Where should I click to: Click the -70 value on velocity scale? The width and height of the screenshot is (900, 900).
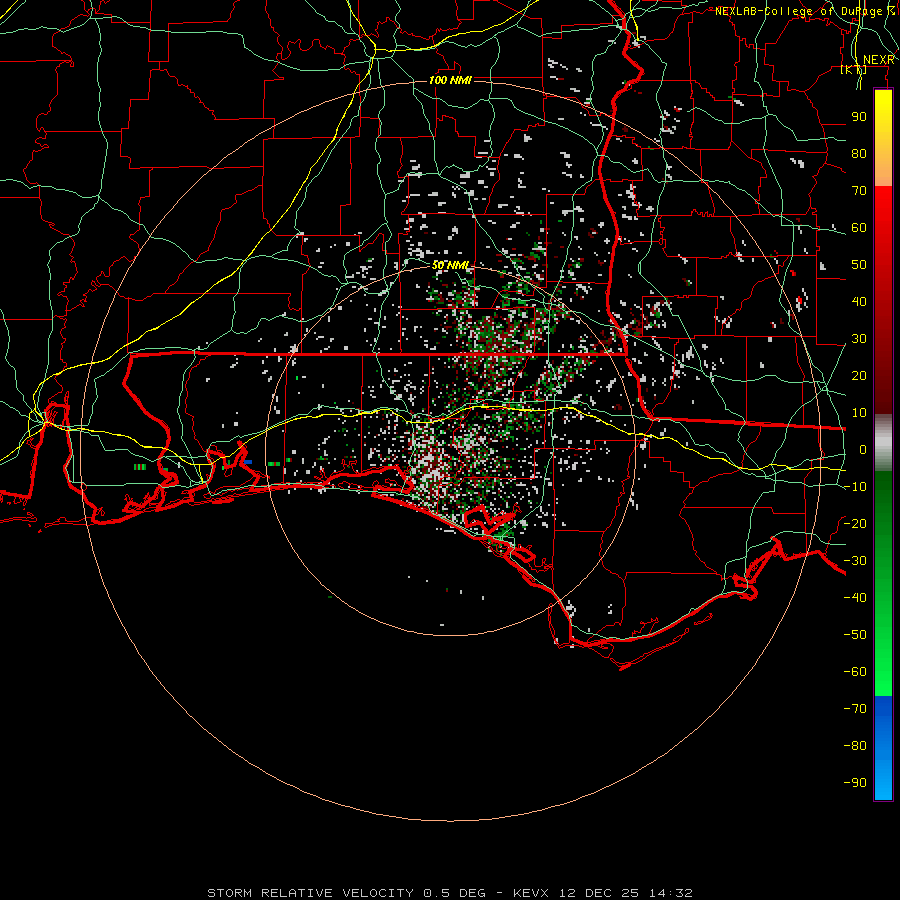coord(855,708)
